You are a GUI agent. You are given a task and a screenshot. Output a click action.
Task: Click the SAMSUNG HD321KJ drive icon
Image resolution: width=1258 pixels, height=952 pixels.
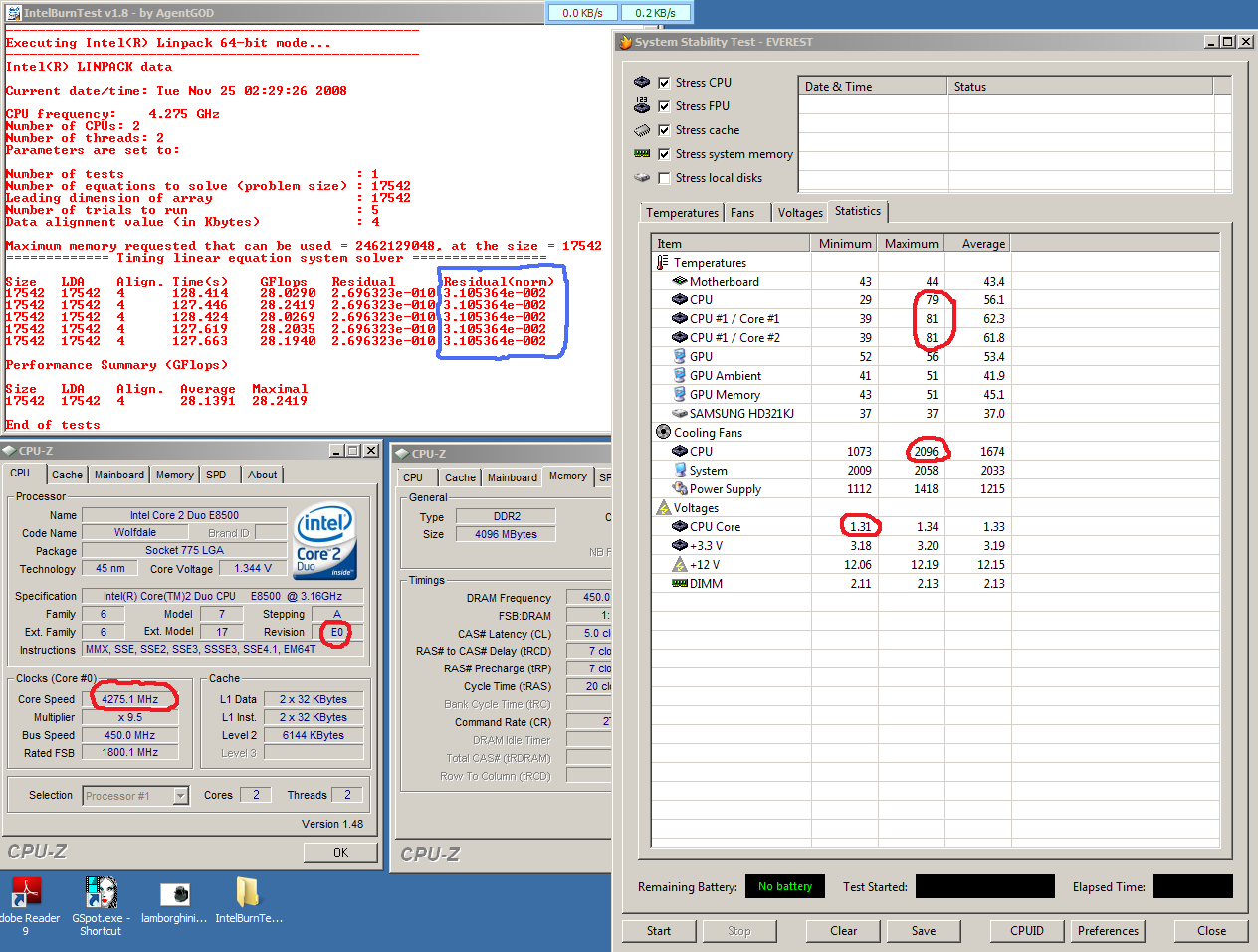680,414
